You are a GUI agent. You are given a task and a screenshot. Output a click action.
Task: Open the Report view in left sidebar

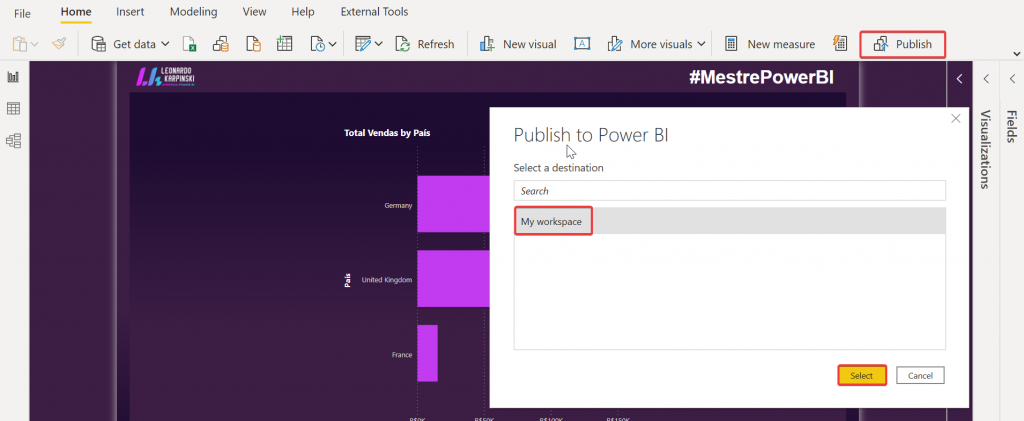click(14, 77)
